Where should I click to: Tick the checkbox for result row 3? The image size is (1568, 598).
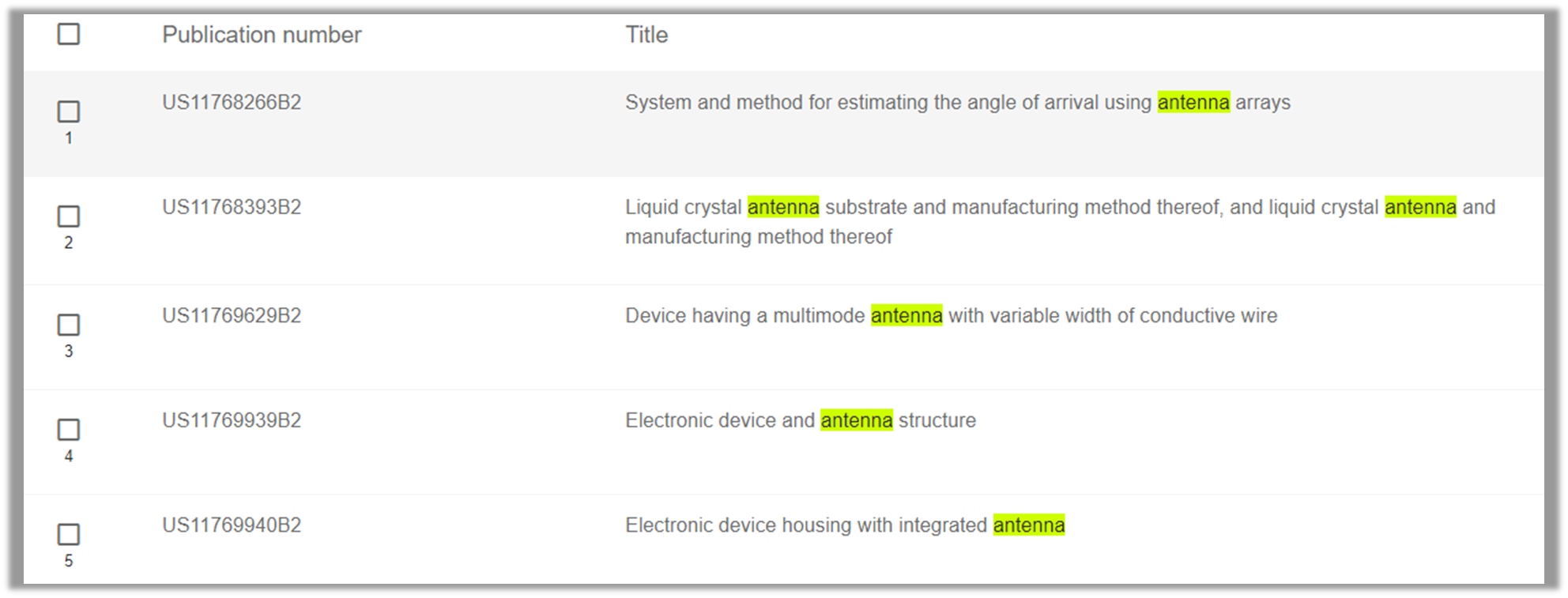pyautogui.click(x=69, y=325)
